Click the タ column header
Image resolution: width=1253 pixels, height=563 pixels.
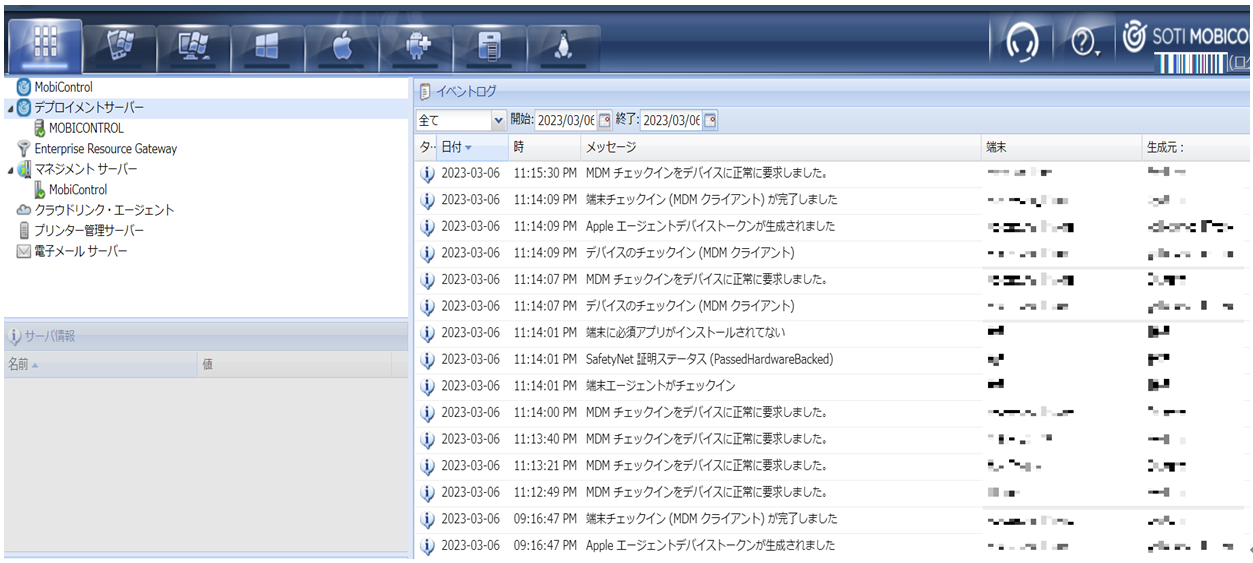coord(425,147)
